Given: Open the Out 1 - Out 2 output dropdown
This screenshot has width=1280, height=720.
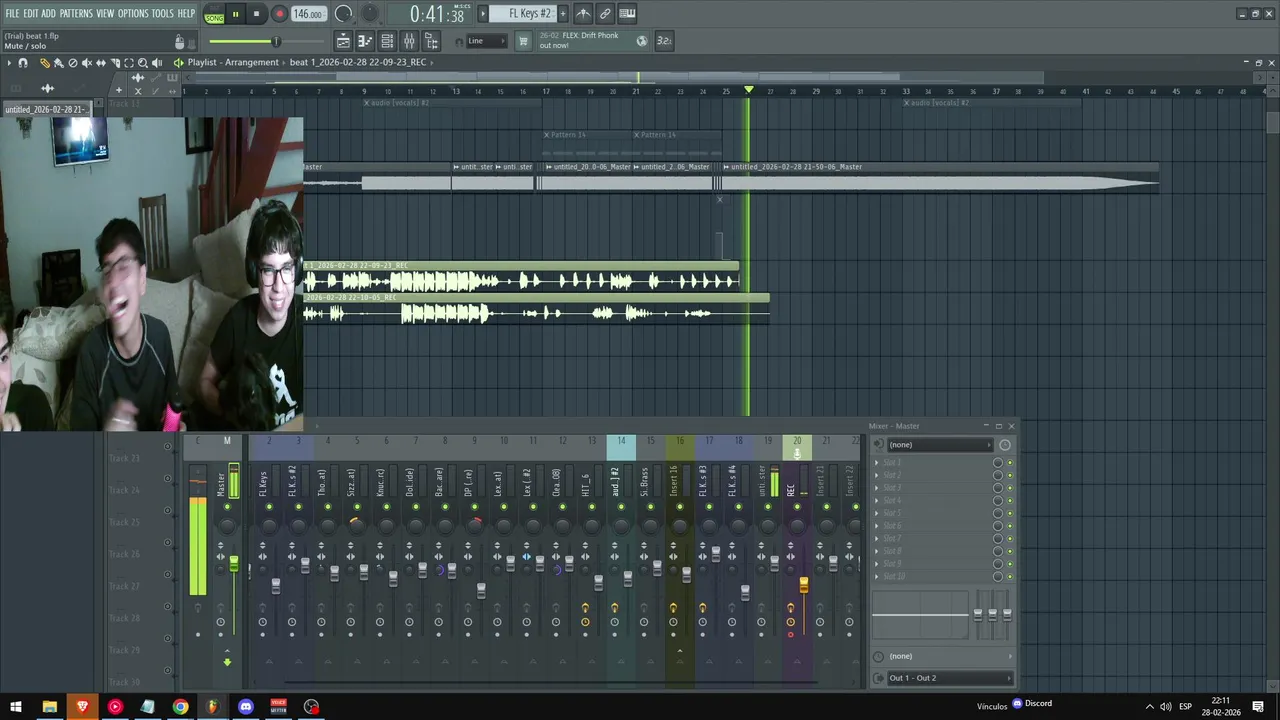Looking at the screenshot, I should point(948,678).
